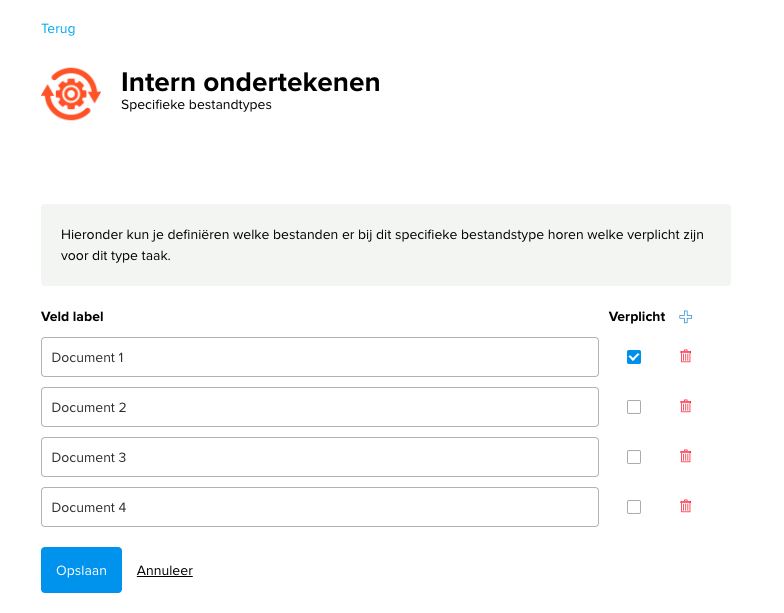Uncheck the Verplicht checkbox for Document 1

(x=634, y=357)
